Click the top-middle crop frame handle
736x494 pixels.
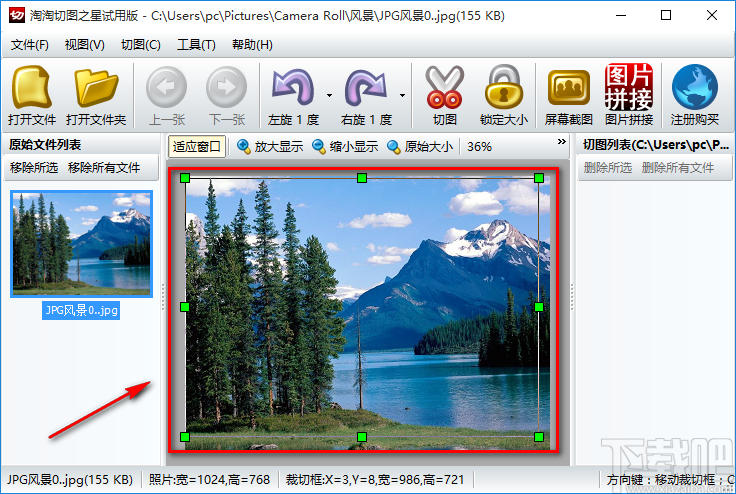click(362, 178)
